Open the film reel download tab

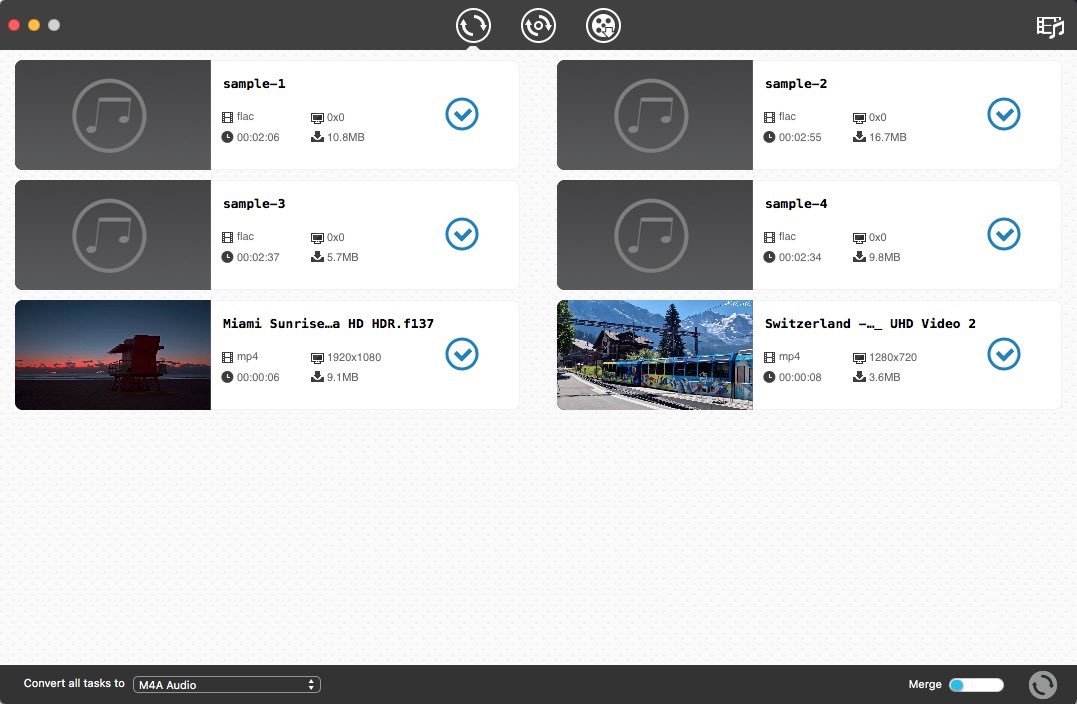[604, 25]
